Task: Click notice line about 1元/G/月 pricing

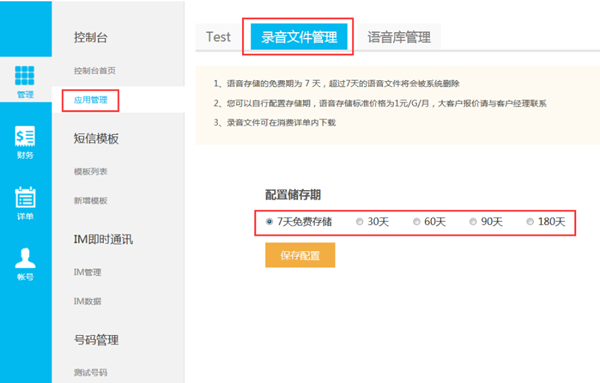Action: [380, 103]
